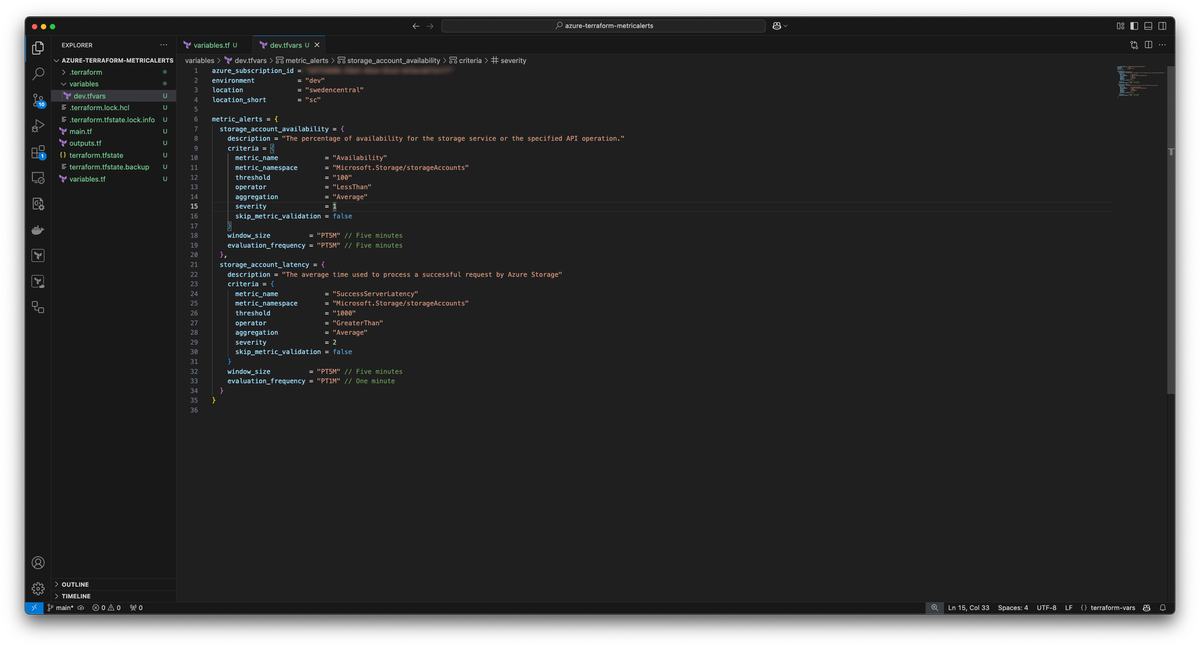
Task: Switch to the variables.tf tab
Action: [x=213, y=44]
